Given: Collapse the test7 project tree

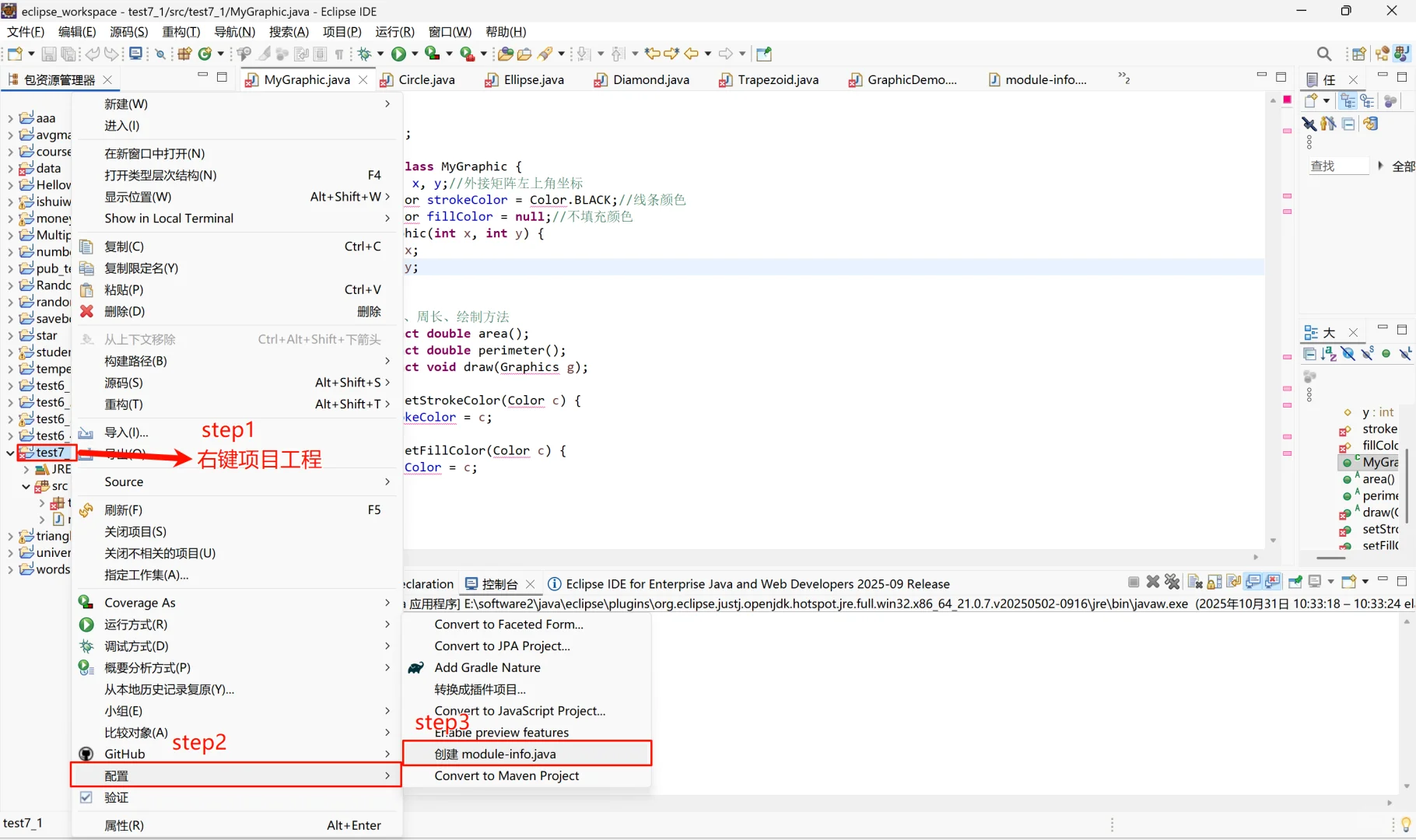Looking at the screenshot, I should [9, 453].
